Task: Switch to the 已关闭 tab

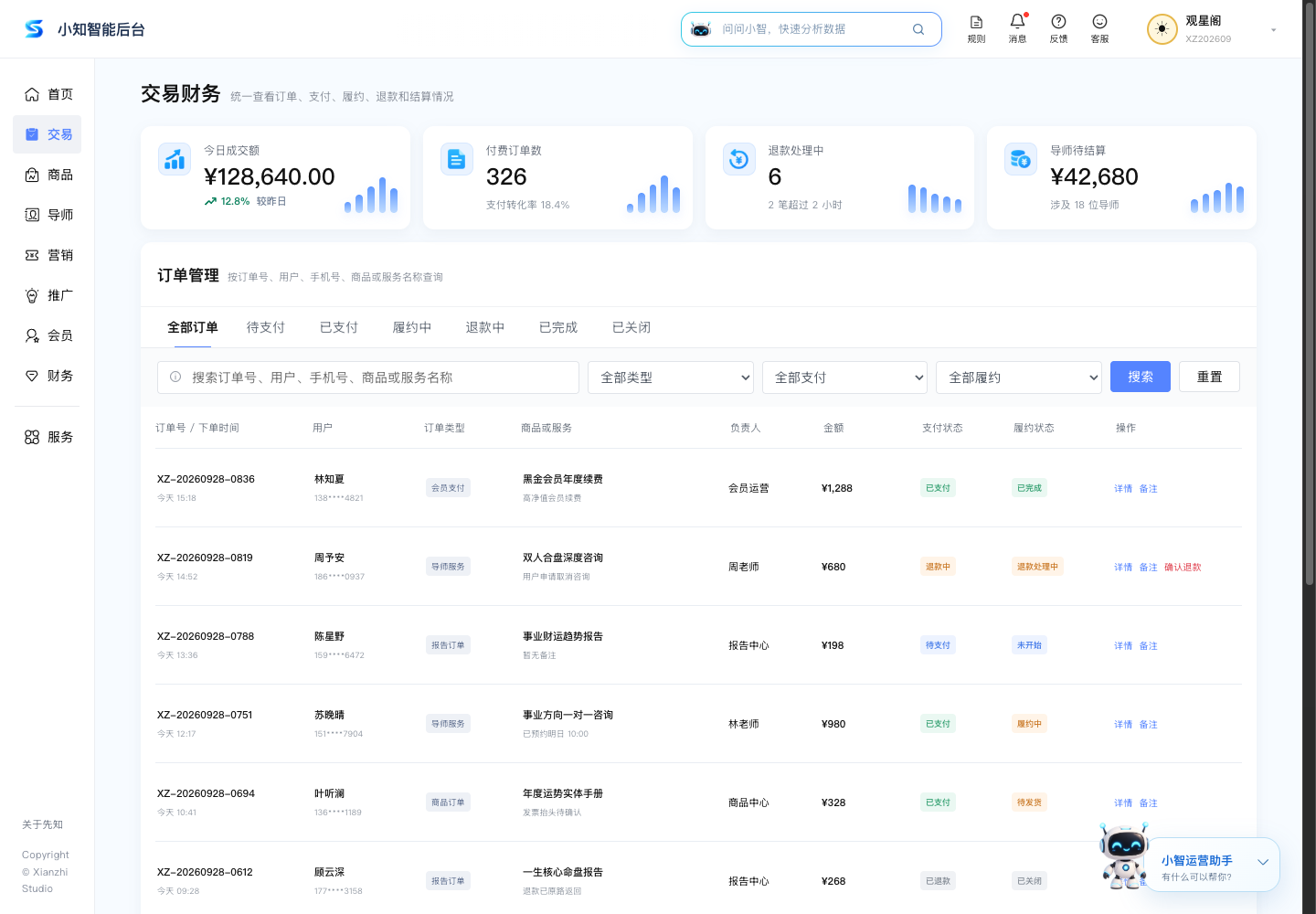Action: point(631,327)
